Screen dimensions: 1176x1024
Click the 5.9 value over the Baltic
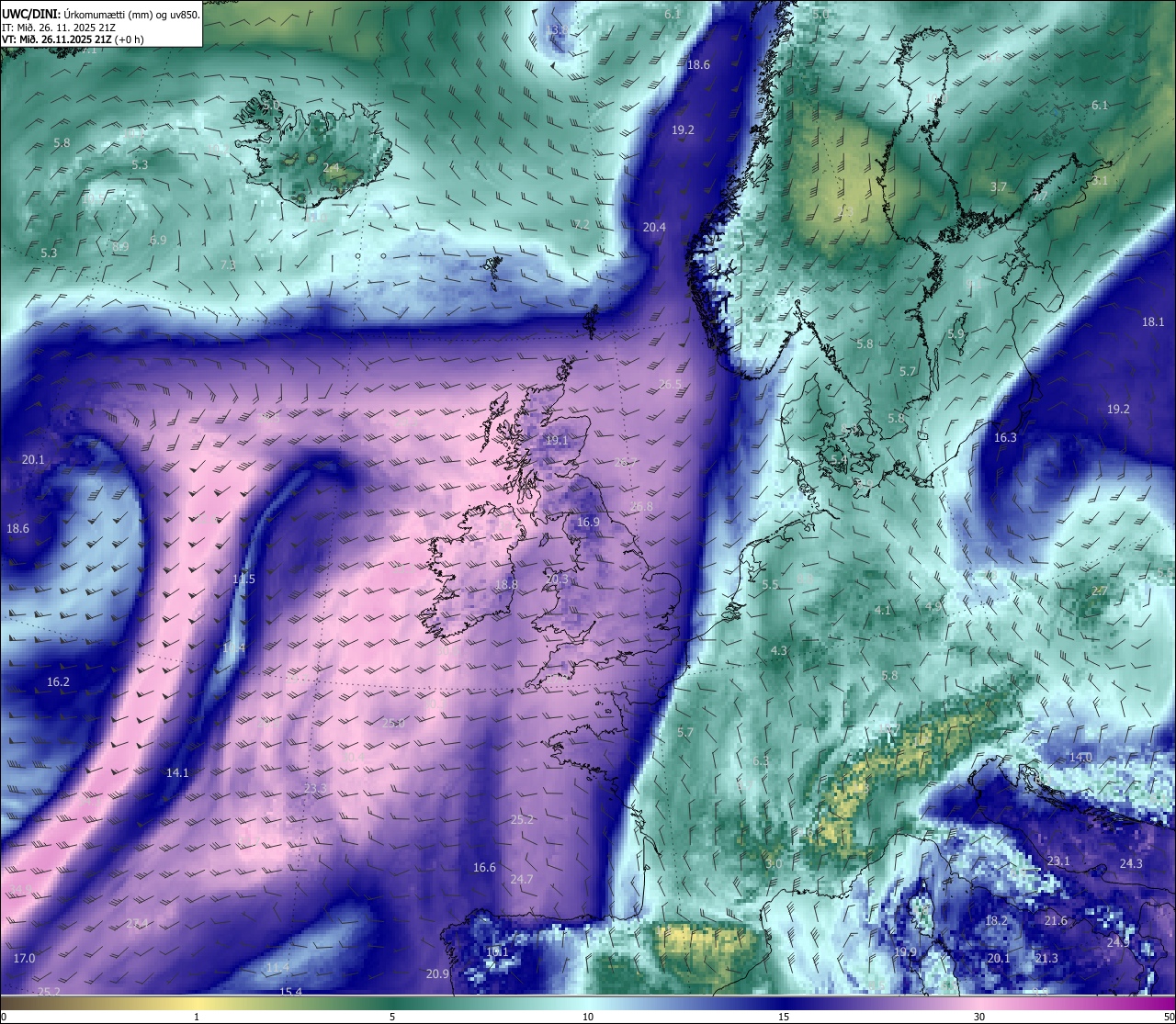(x=956, y=334)
